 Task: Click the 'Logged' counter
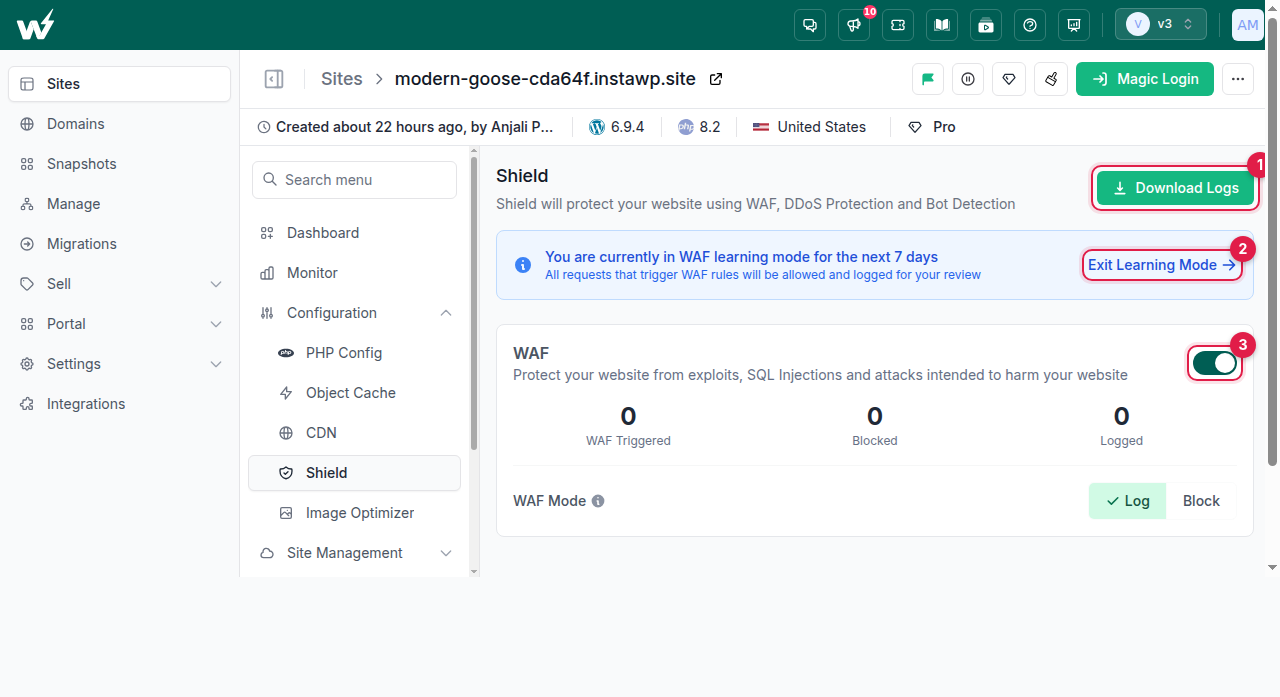[1121, 425]
